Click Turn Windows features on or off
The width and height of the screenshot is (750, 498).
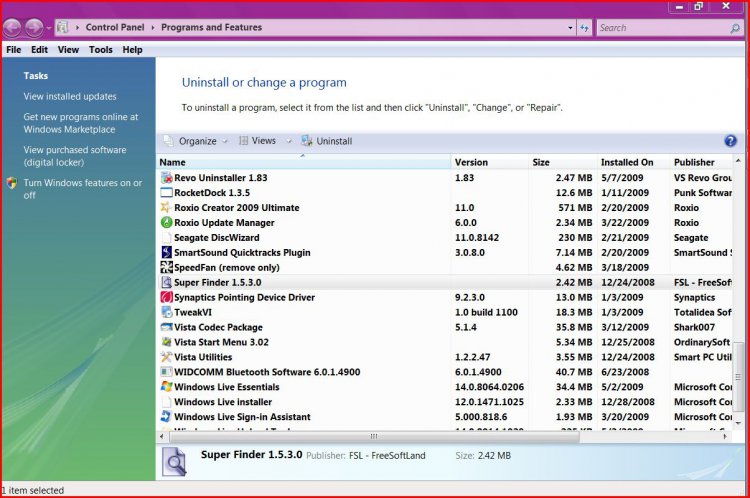pos(82,189)
